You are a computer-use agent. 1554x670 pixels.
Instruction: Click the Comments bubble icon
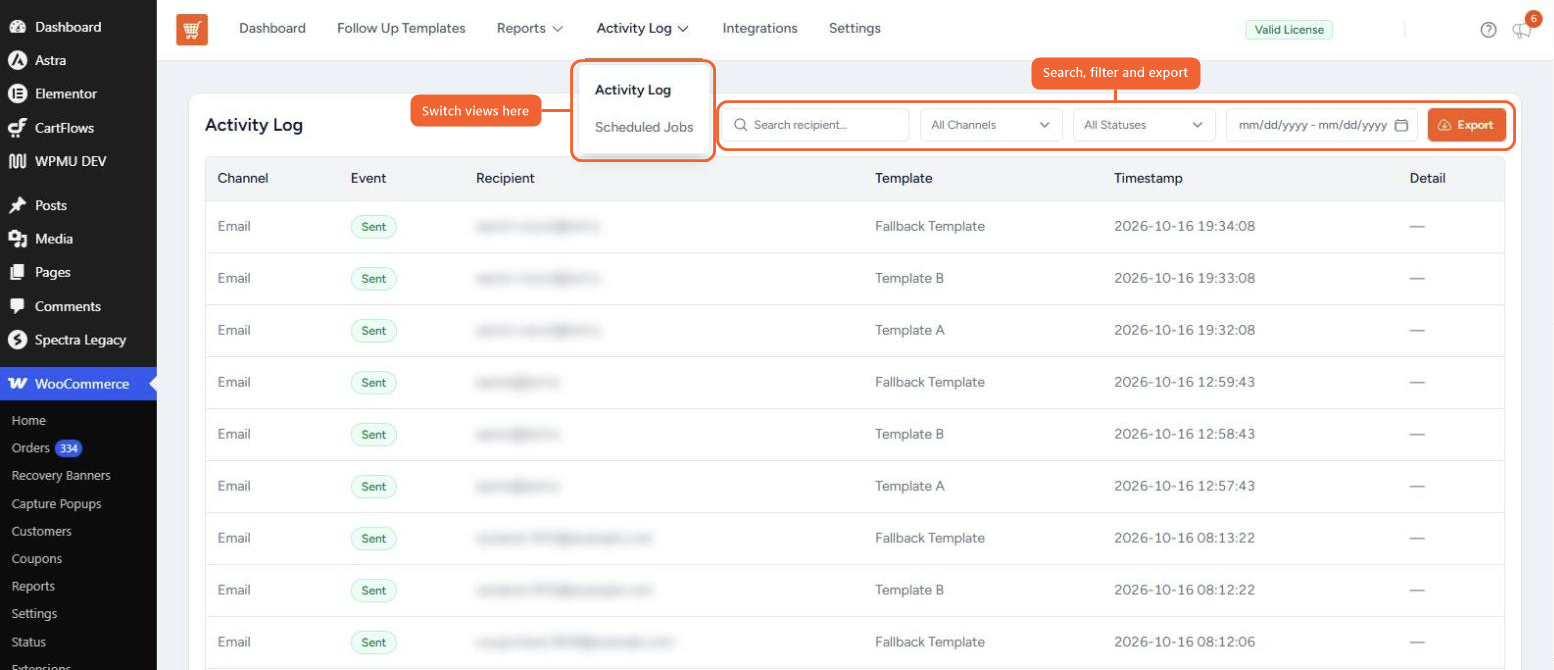[17, 306]
